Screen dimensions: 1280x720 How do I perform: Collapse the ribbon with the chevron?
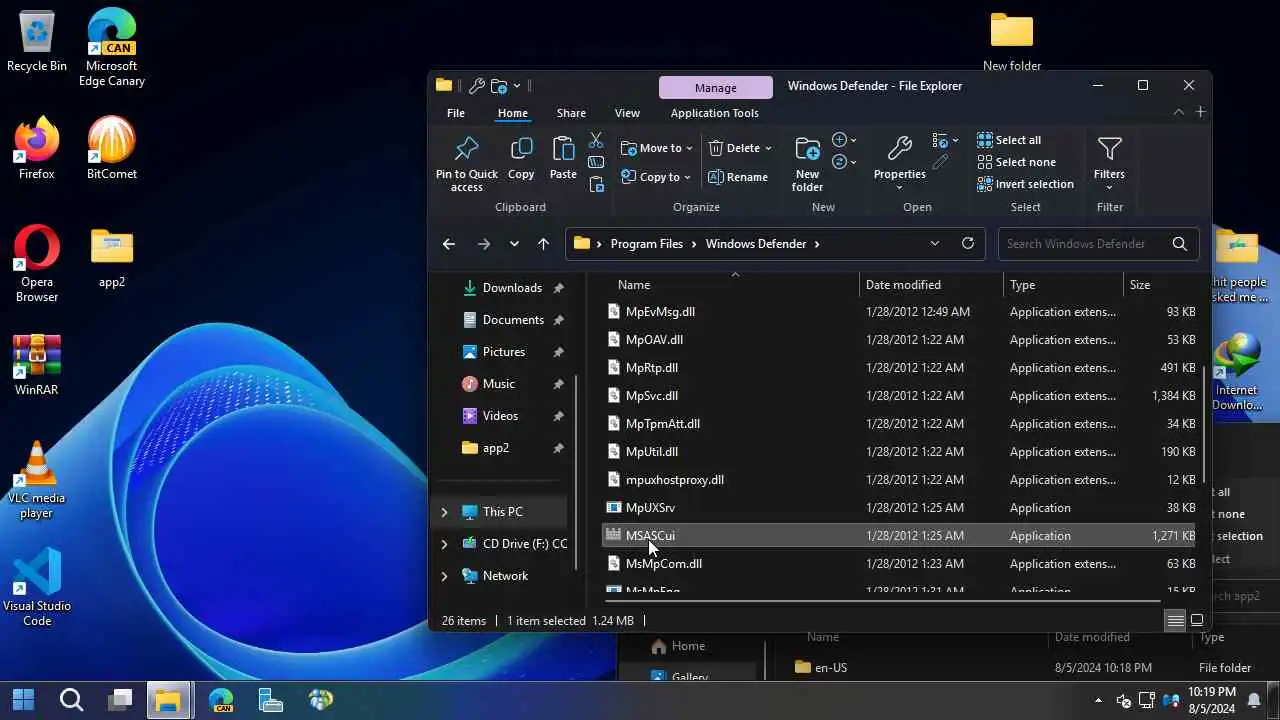(x=1179, y=112)
